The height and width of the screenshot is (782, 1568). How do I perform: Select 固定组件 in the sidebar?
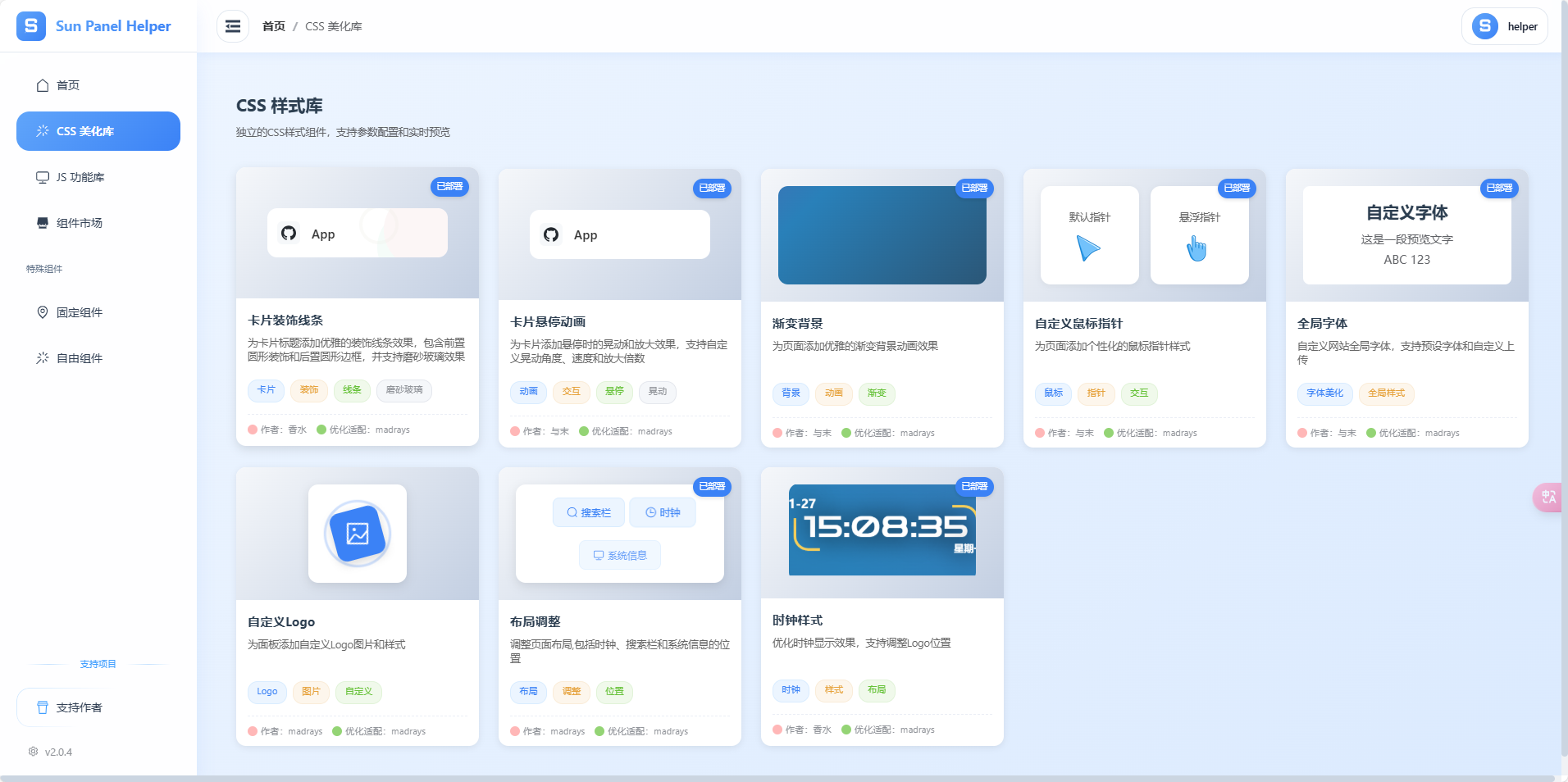[x=79, y=312]
